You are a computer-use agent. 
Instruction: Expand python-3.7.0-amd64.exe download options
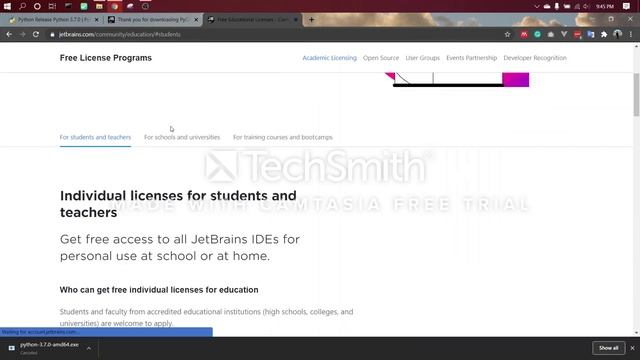point(89,348)
